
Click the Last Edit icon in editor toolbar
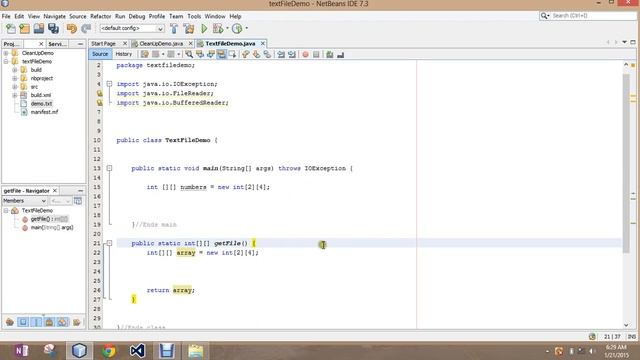[144, 54]
